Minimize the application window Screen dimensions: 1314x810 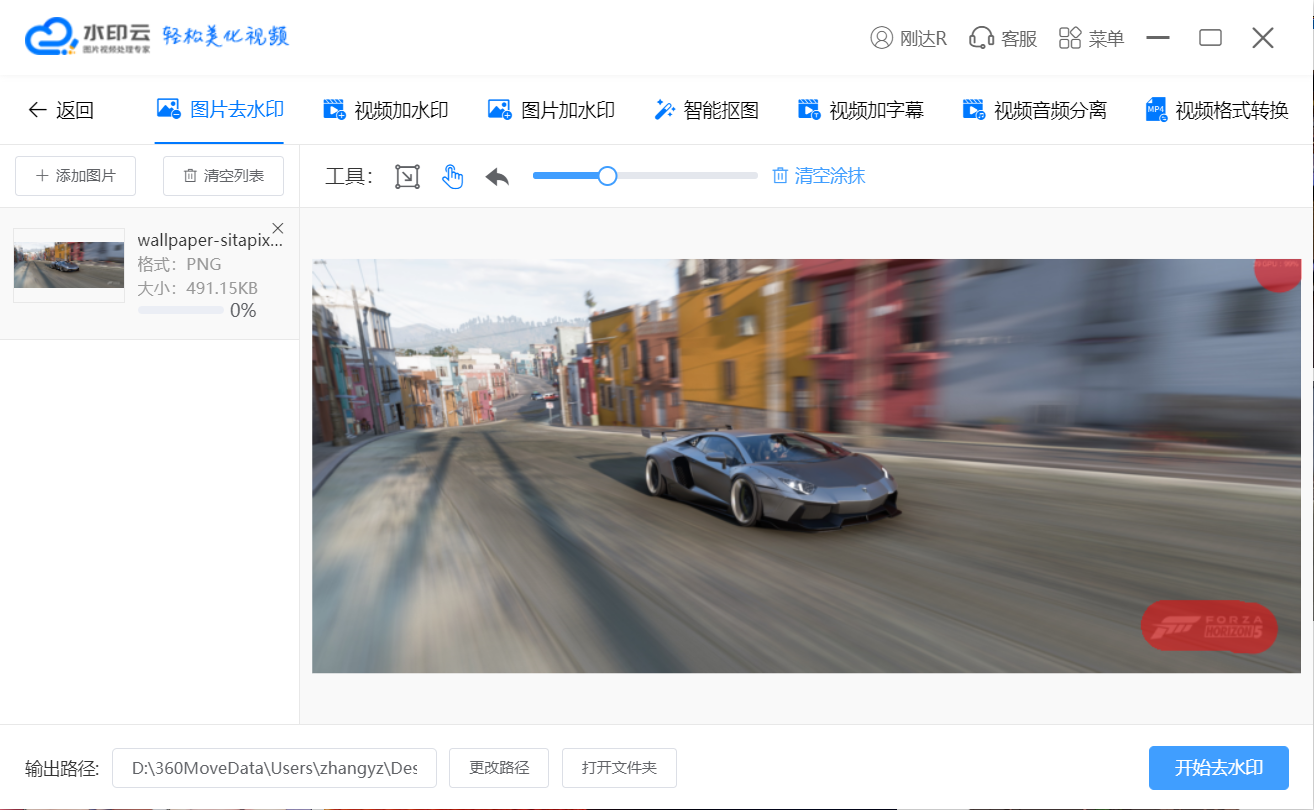pos(1158,38)
